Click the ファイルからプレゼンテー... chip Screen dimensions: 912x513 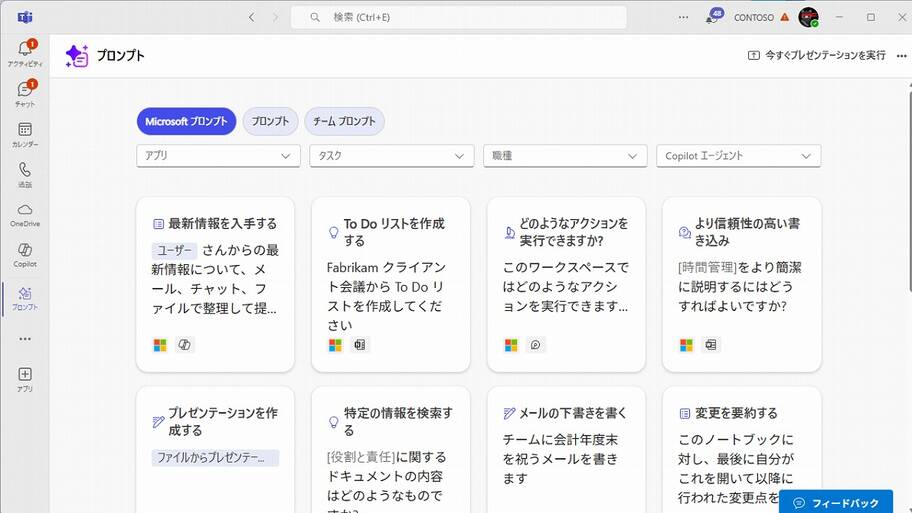coord(215,458)
